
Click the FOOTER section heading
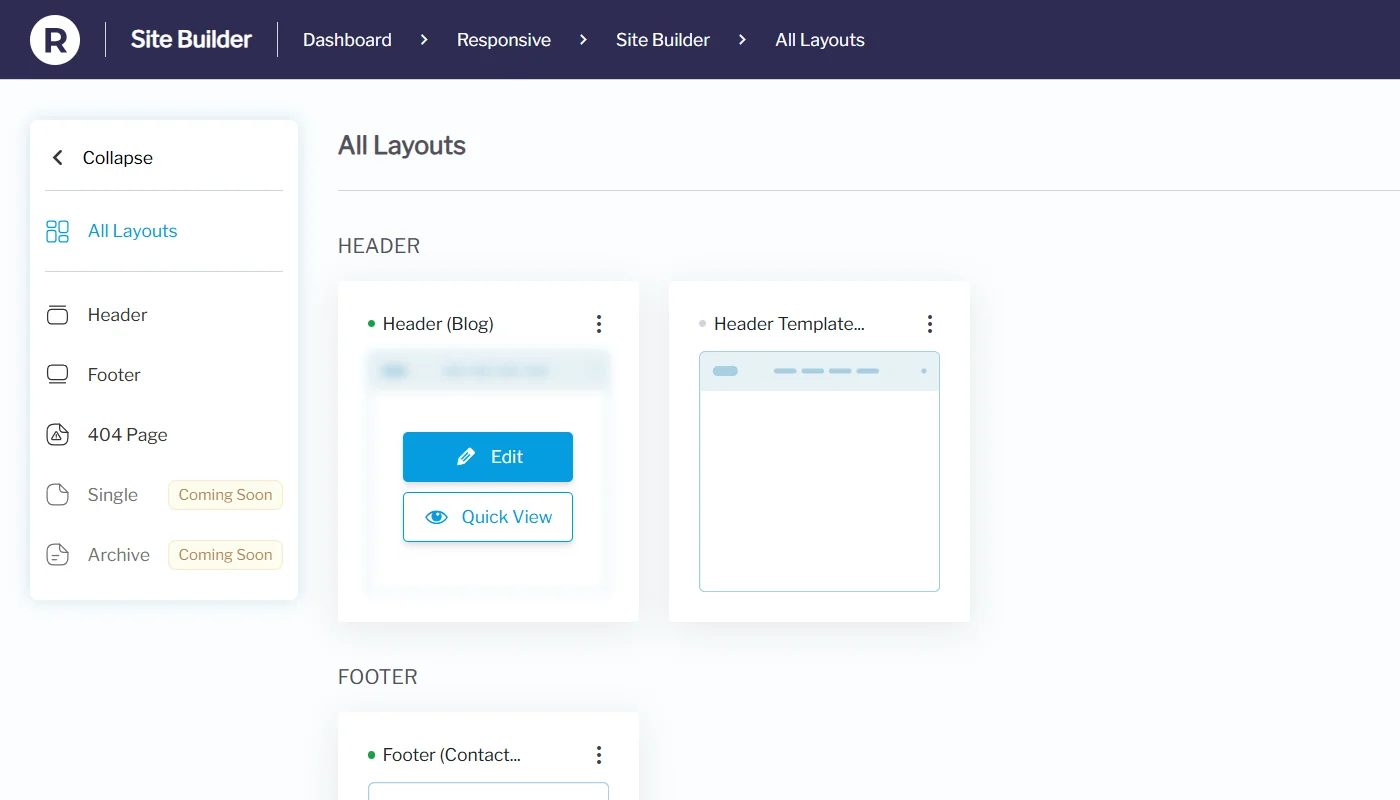pyautogui.click(x=378, y=677)
